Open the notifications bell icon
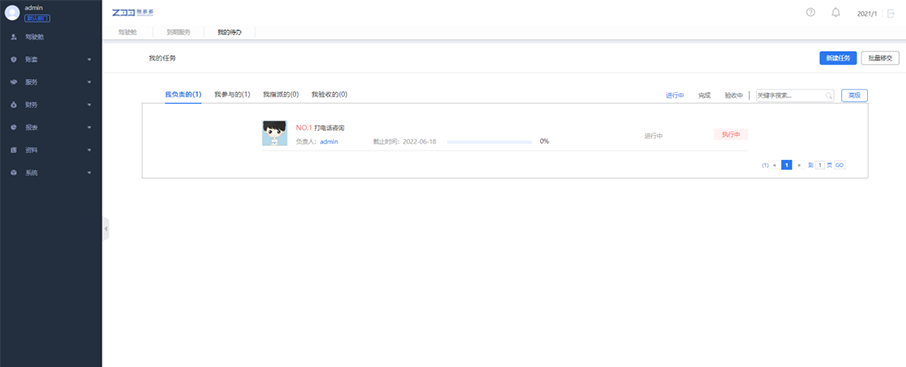 pos(836,12)
